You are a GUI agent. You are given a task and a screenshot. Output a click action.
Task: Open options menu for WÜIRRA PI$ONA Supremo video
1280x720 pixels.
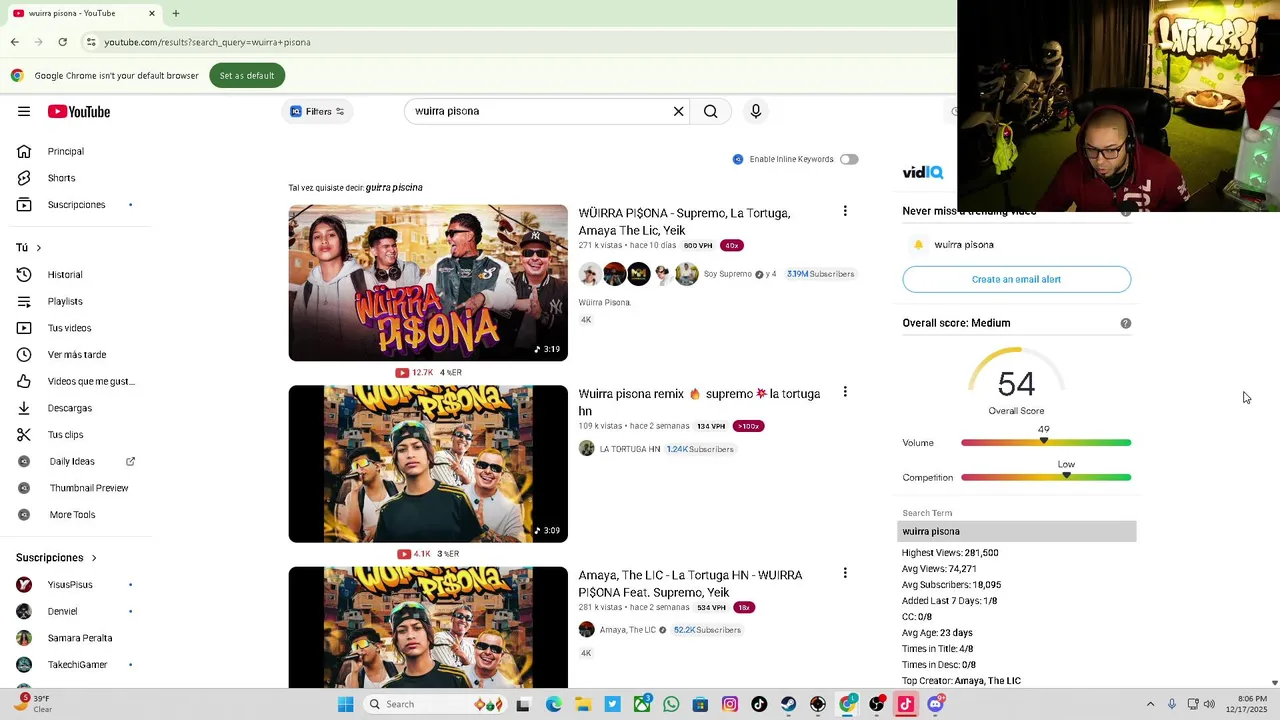(x=845, y=211)
